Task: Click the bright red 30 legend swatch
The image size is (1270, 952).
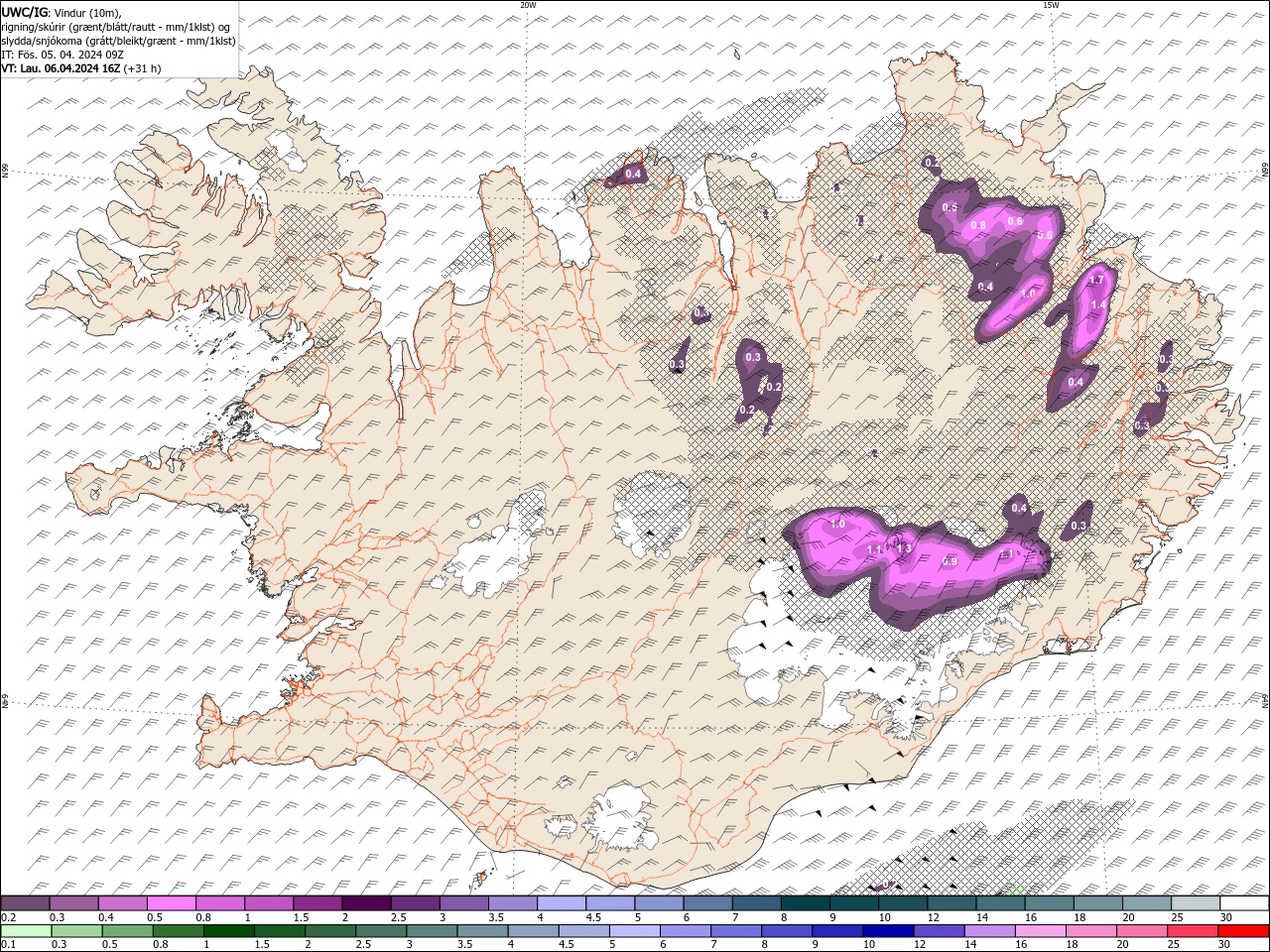Action: [1242, 931]
